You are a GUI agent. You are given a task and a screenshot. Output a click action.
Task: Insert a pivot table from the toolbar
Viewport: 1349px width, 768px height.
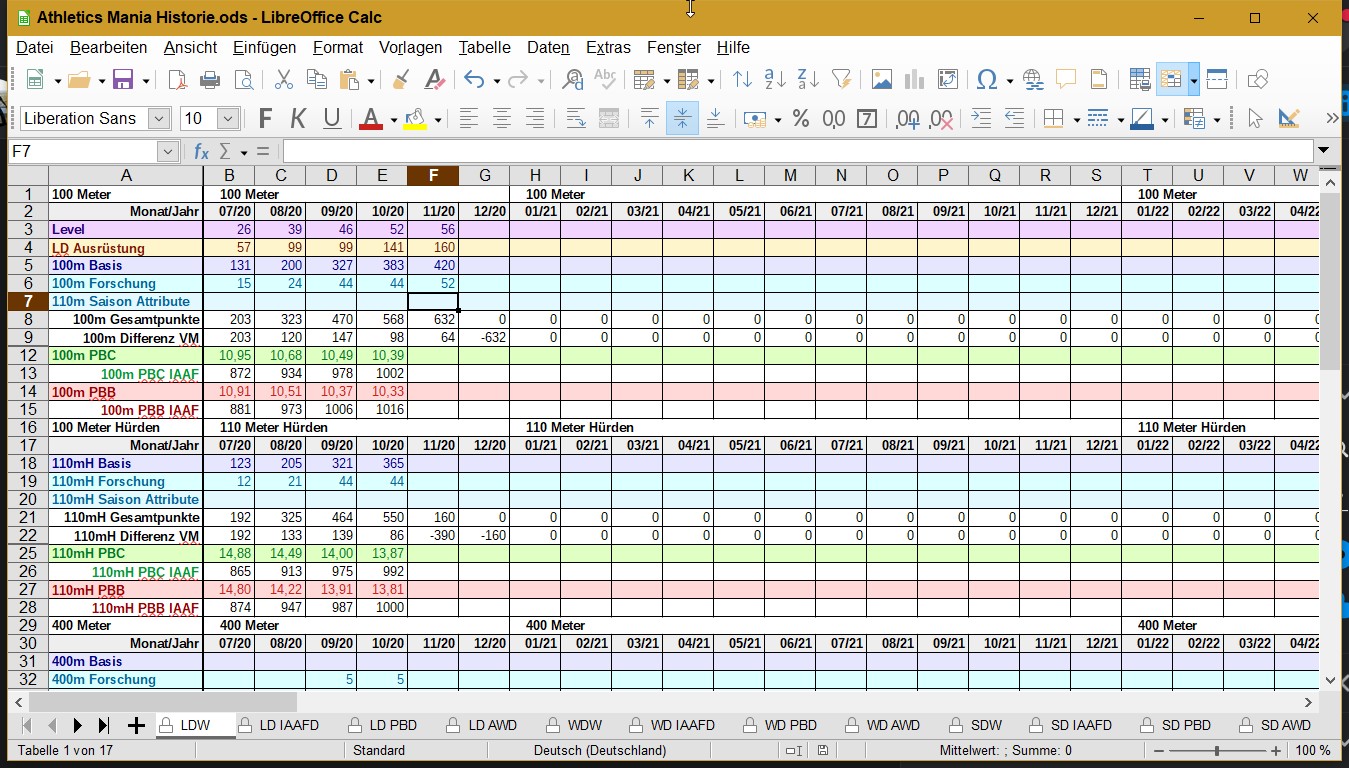pos(947,80)
